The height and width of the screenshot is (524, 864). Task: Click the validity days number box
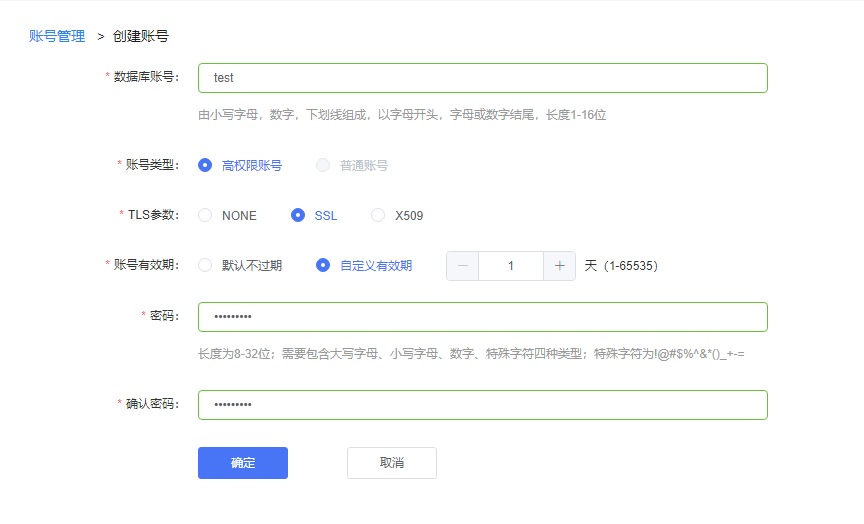[x=510, y=266]
